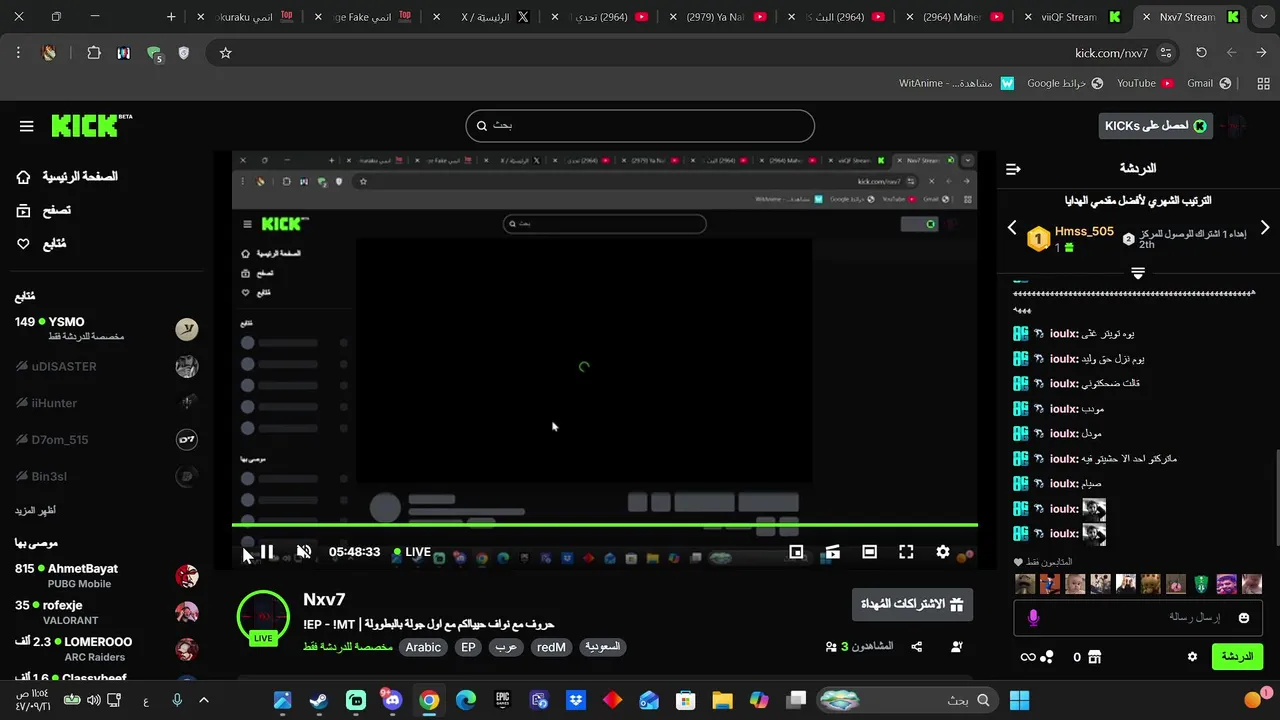Click follow user icon

(x=957, y=647)
